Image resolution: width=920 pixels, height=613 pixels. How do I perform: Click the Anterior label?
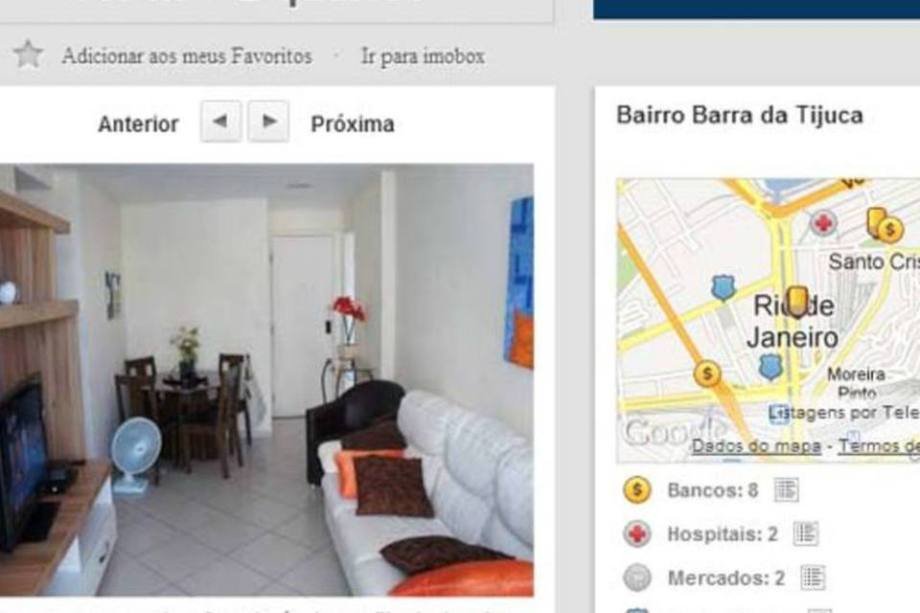click(138, 124)
